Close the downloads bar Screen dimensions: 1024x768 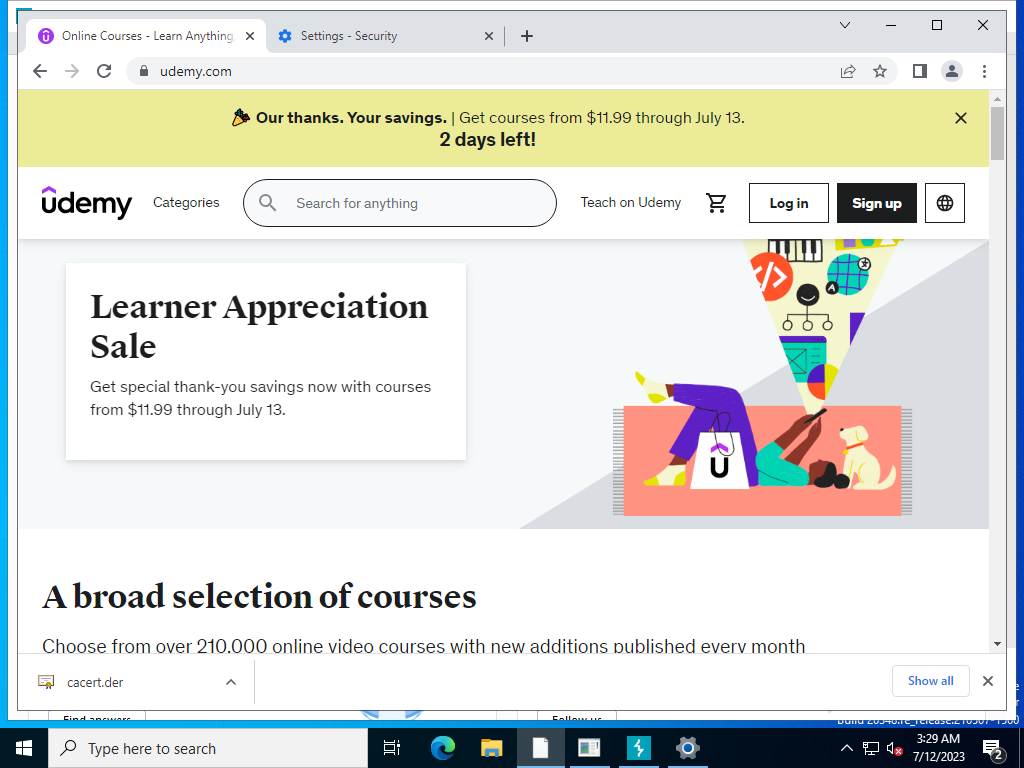click(988, 681)
